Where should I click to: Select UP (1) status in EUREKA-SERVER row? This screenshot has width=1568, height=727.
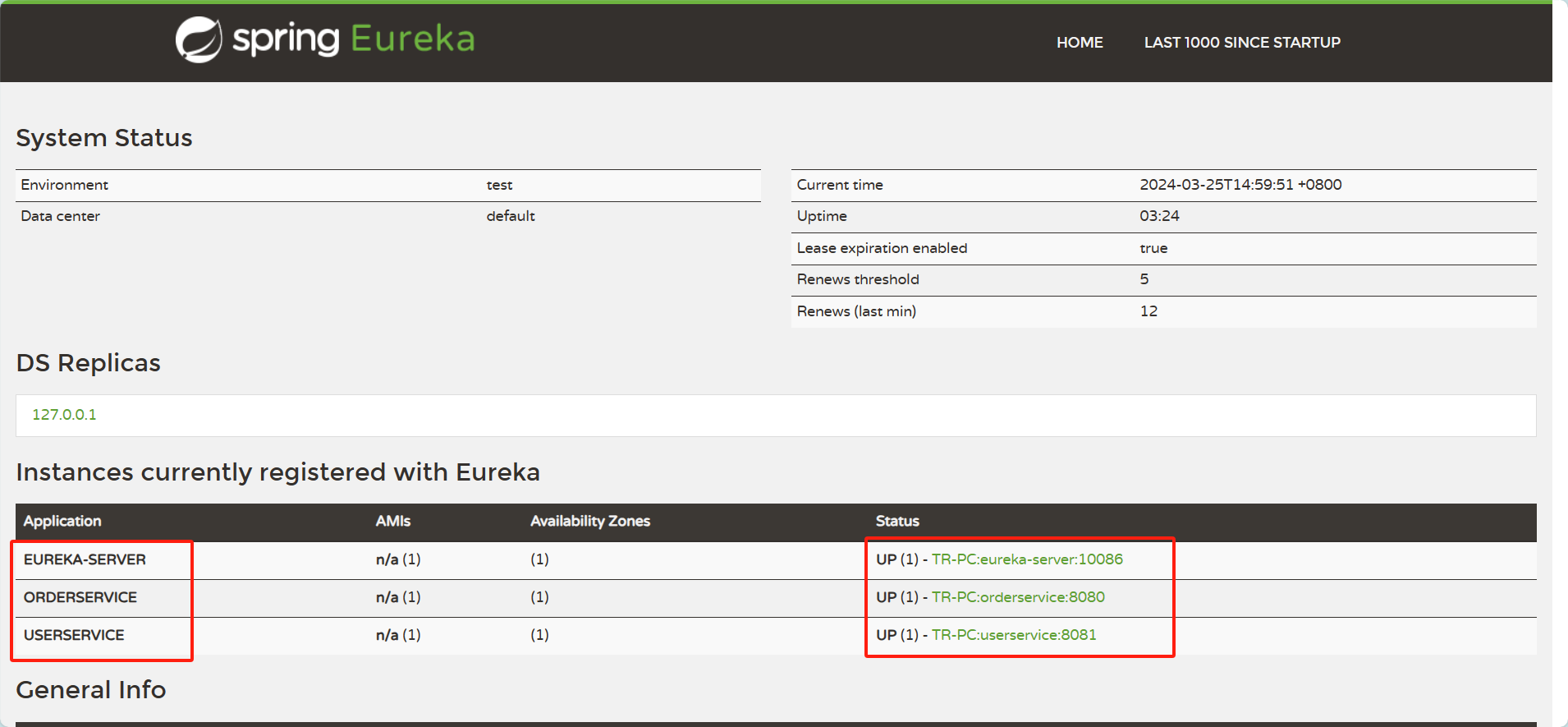896,559
